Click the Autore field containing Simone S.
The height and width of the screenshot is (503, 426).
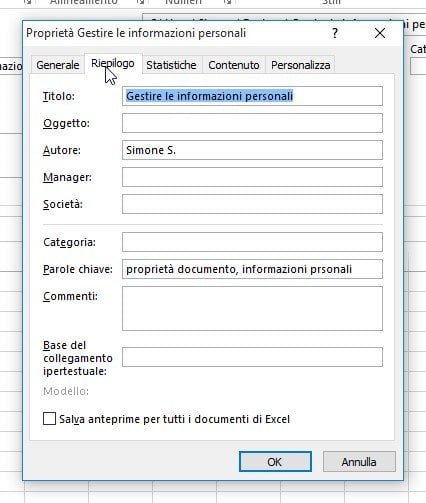(x=252, y=150)
